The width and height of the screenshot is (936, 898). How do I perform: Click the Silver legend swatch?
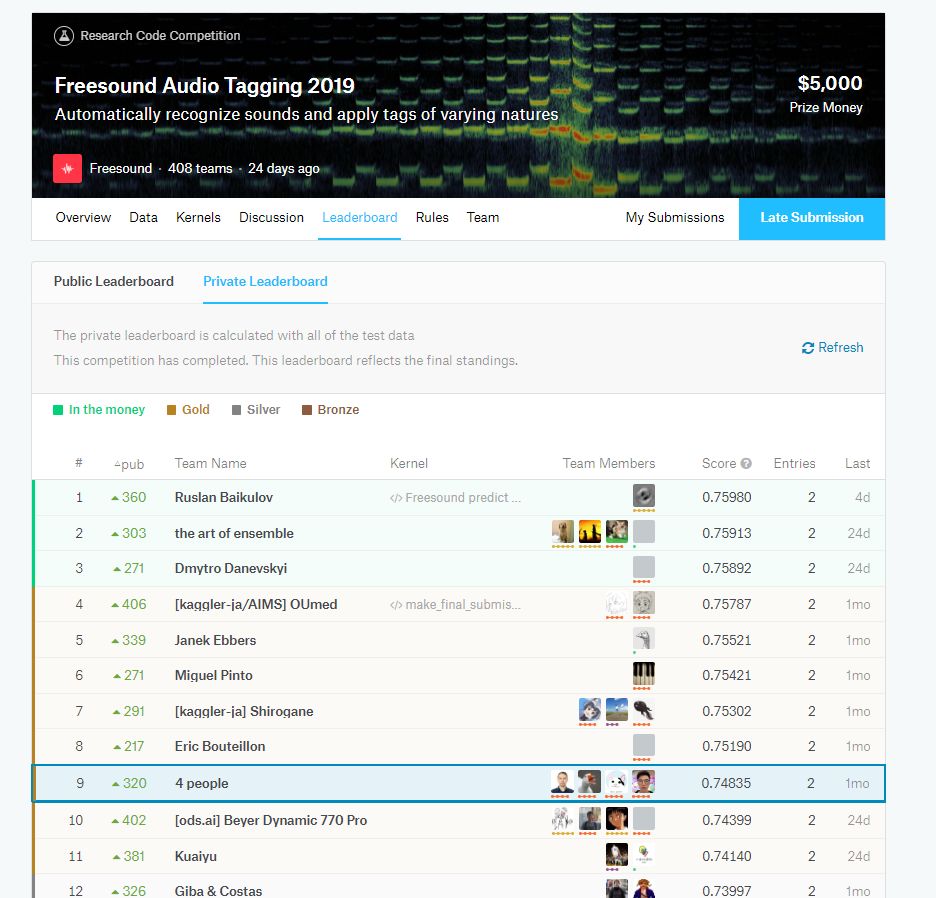[236, 410]
